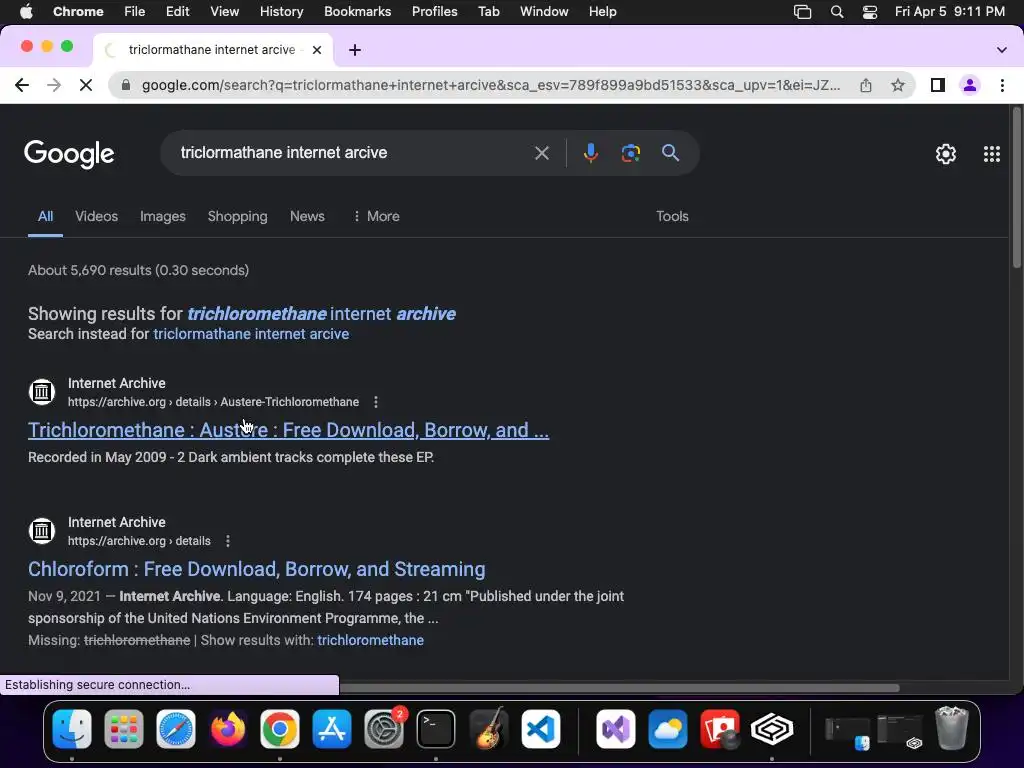
Task: Launch Safari from the Dock
Action: pyautogui.click(x=176, y=729)
